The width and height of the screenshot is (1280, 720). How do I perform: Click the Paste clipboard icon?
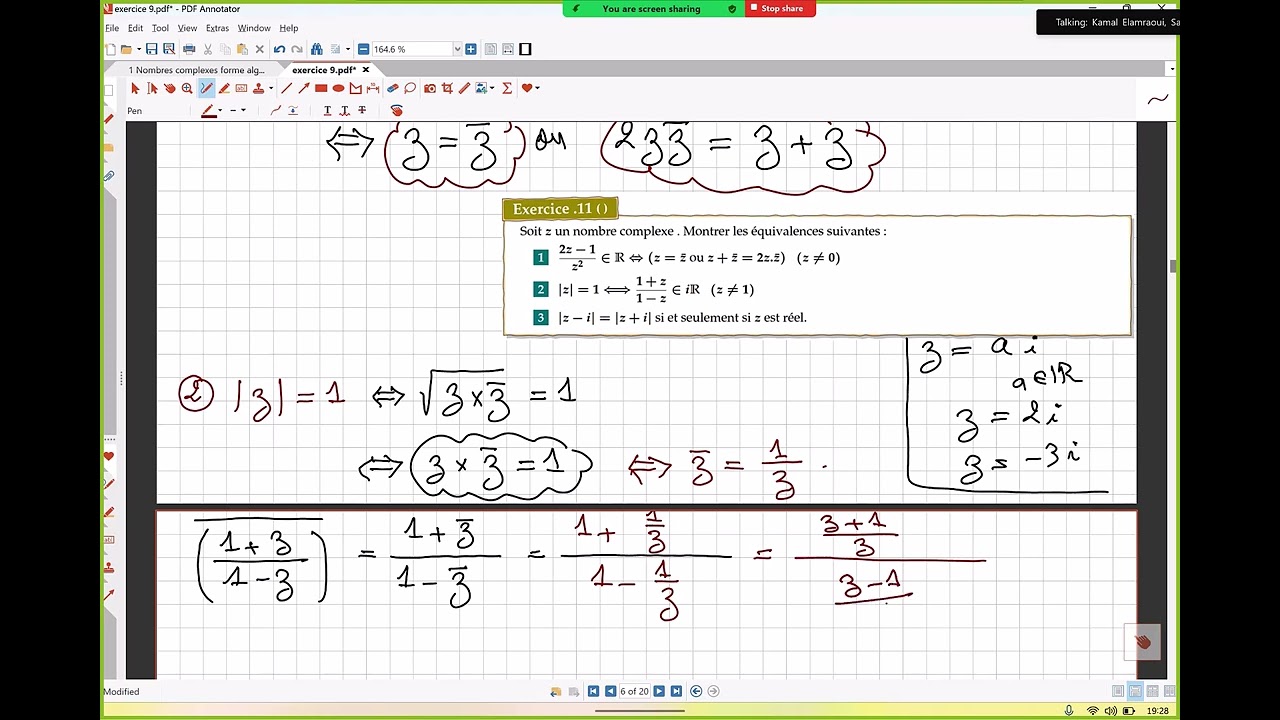pyautogui.click(x=243, y=49)
